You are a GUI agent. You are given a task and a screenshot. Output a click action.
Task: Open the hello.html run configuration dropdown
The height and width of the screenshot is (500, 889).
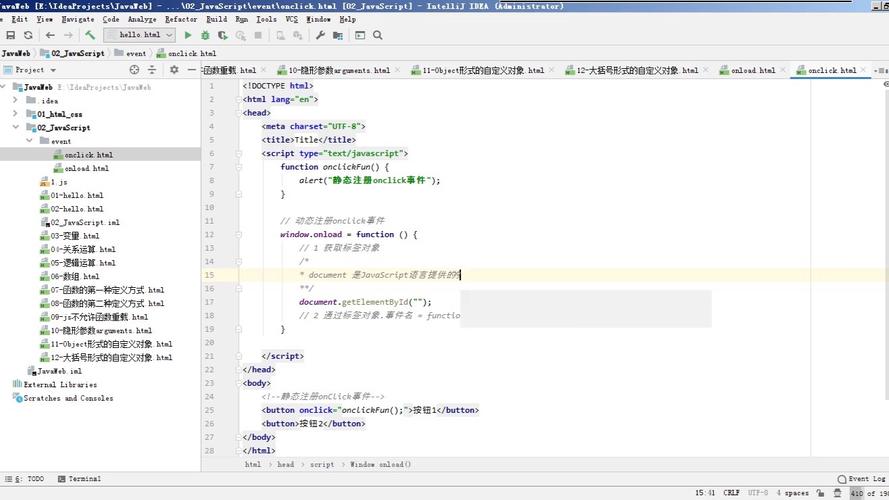click(139, 35)
